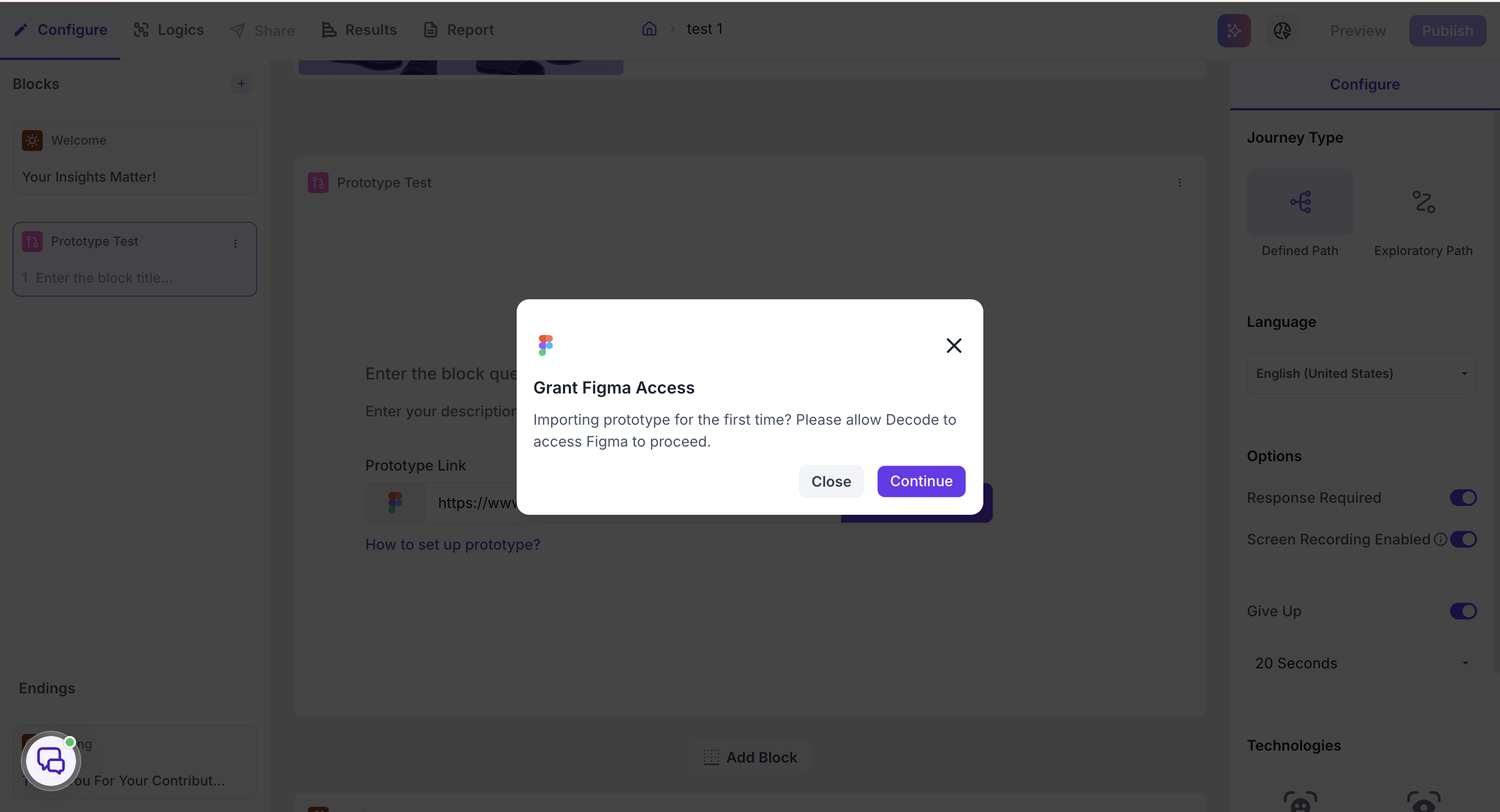Switch to the Logics tab
Image resolution: width=1500 pixels, height=812 pixels.
coord(169,30)
